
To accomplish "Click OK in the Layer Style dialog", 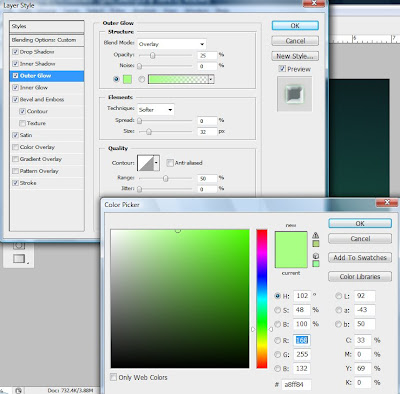I will [295, 26].
